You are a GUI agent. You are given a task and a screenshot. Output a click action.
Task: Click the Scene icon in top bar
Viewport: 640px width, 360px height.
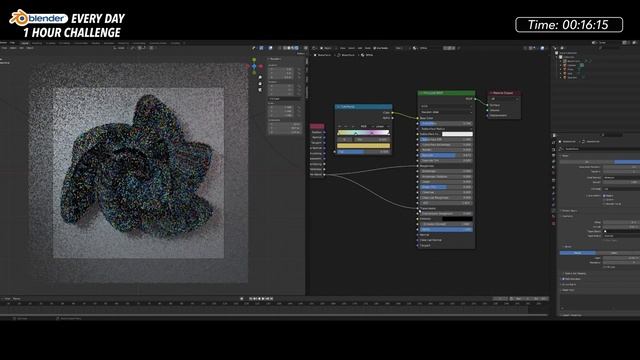click(x=594, y=42)
